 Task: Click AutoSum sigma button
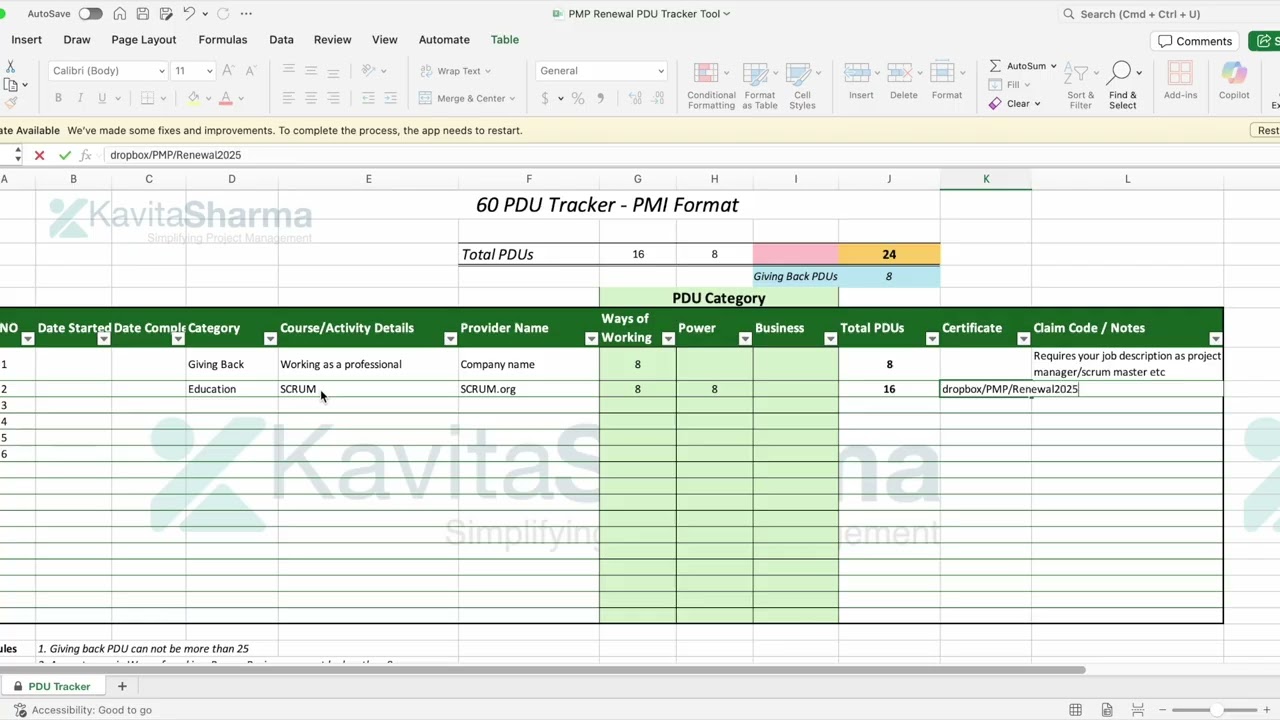coord(1022,66)
